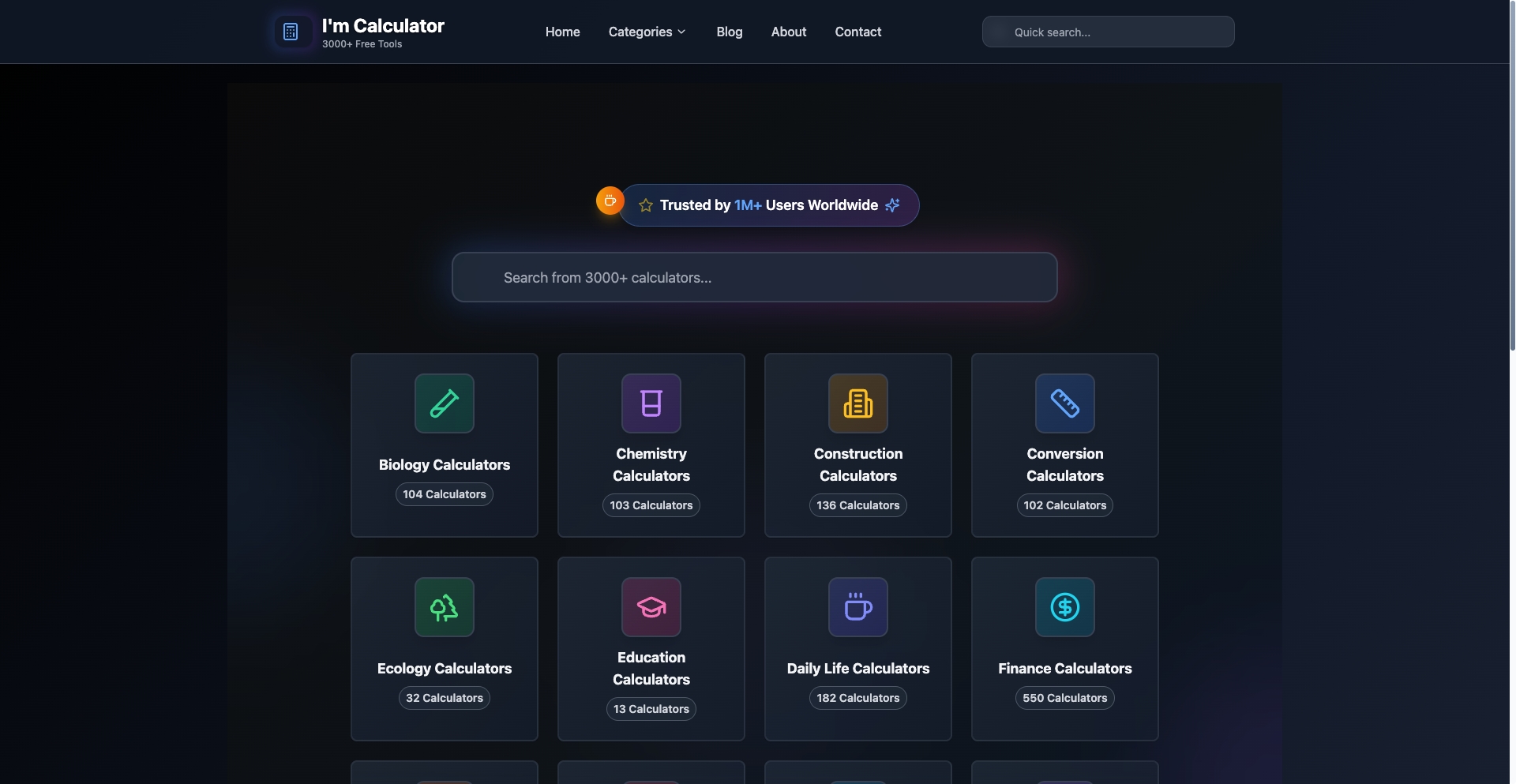This screenshot has height=784, width=1516.
Task: Click the star in the trust badge
Action: point(646,205)
